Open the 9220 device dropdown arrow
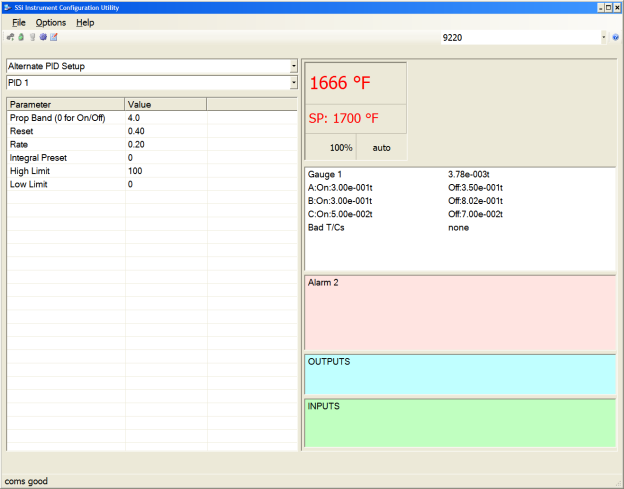Screen dimensions: 624x489 tap(603, 37)
